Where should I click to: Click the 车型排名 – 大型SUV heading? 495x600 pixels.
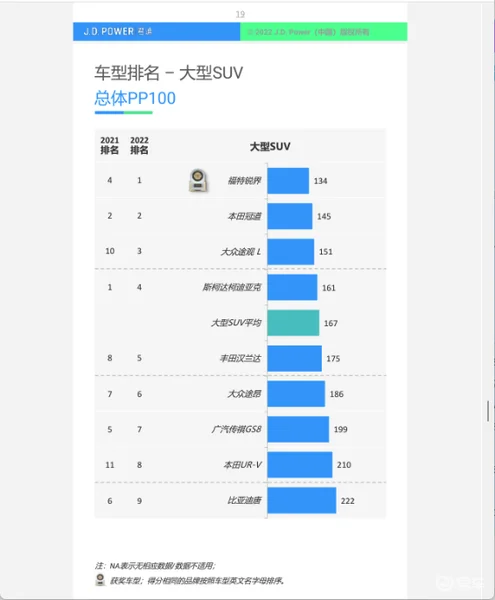tap(169, 73)
